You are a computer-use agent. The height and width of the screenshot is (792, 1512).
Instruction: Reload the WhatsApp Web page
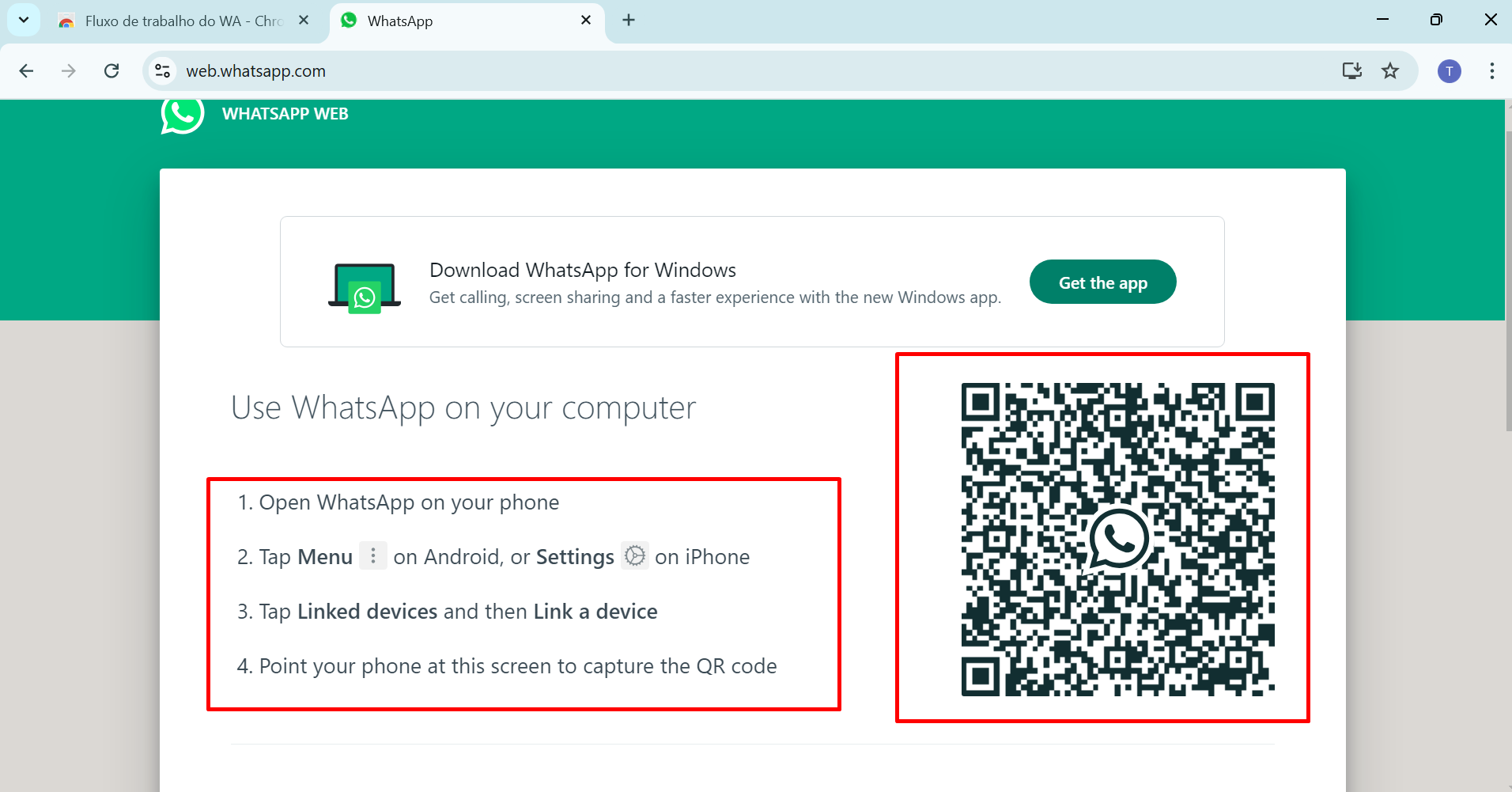tap(112, 71)
